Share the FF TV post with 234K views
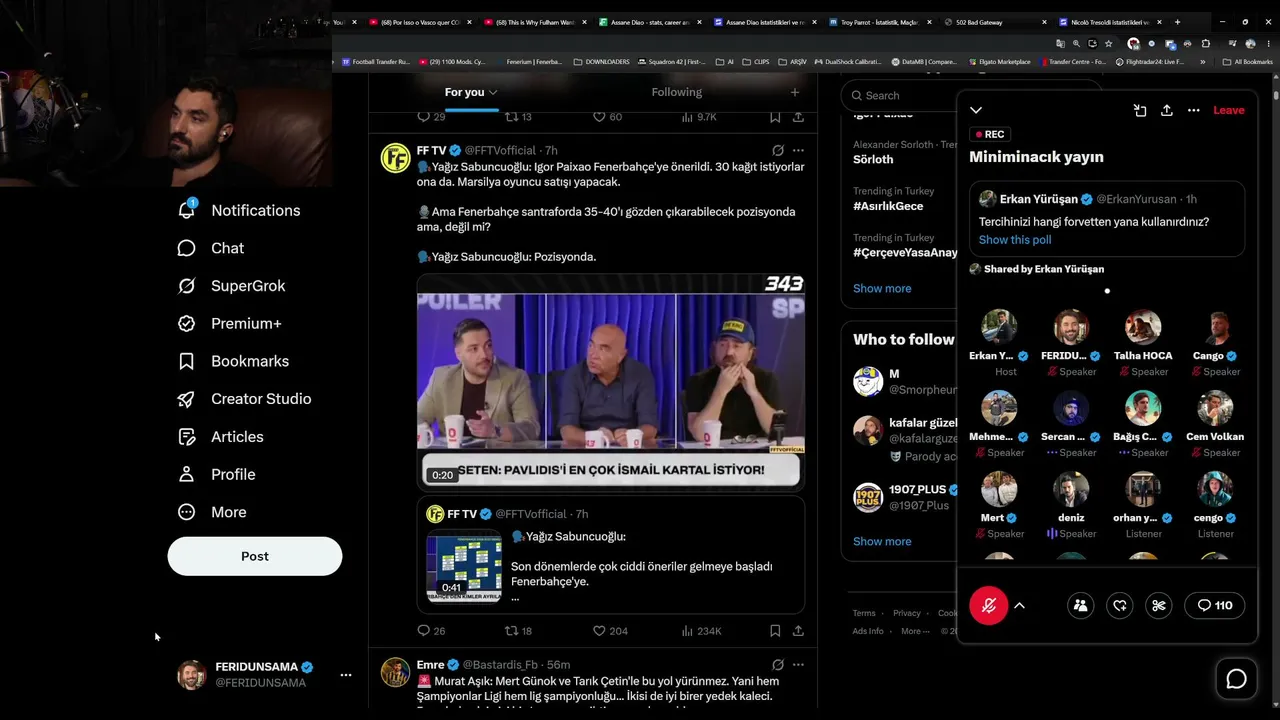The height and width of the screenshot is (720, 1280). pyautogui.click(x=798, y=631)
